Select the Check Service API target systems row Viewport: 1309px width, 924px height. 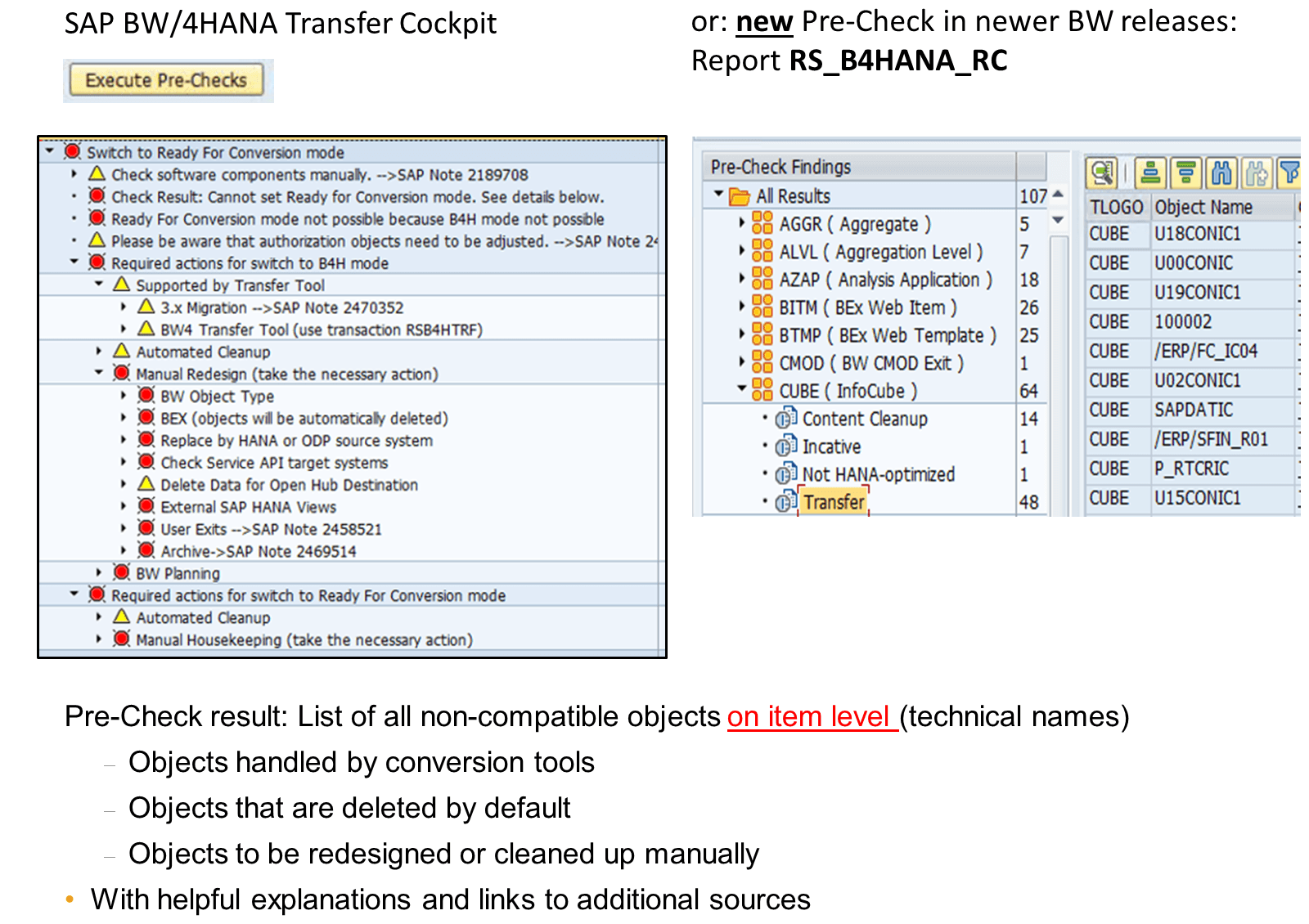tap(274, 462)
